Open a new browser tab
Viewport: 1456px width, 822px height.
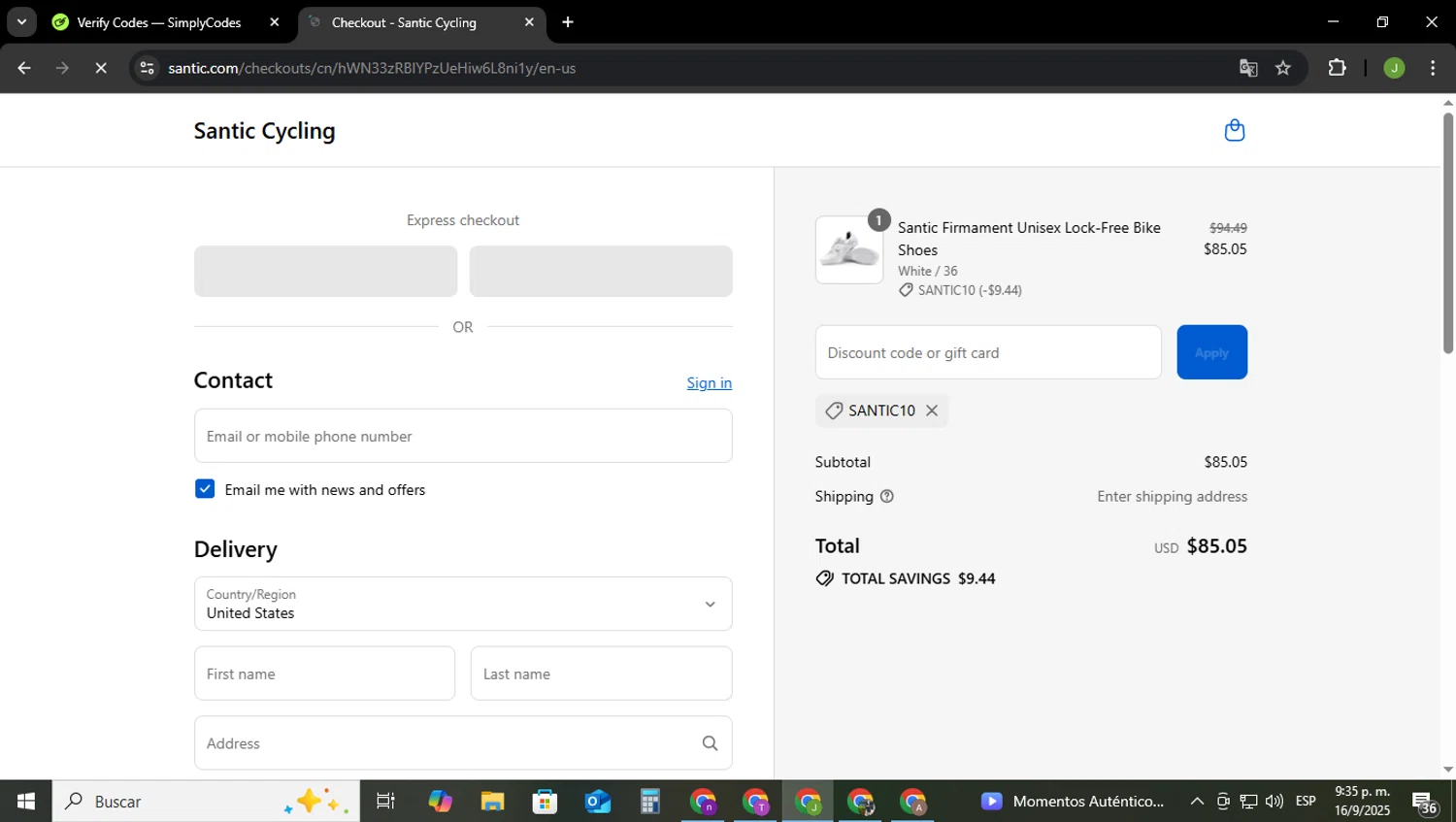pyautogui.click(x=568, y=22)
